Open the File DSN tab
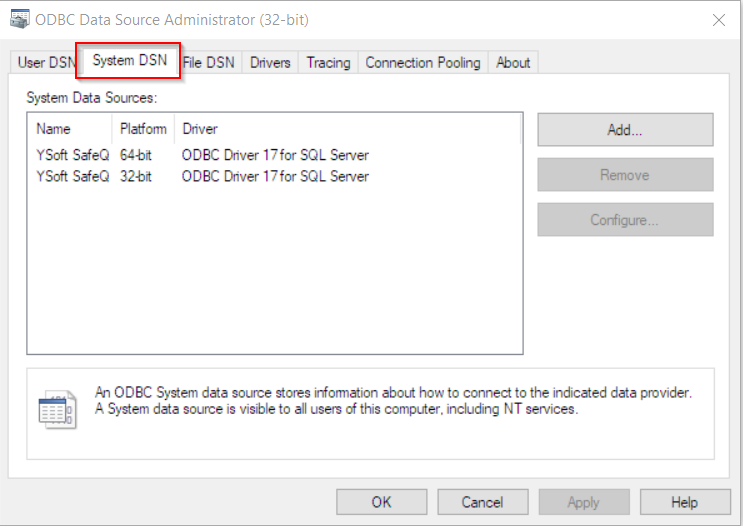The image size is (743, 526). coord(209,63)
